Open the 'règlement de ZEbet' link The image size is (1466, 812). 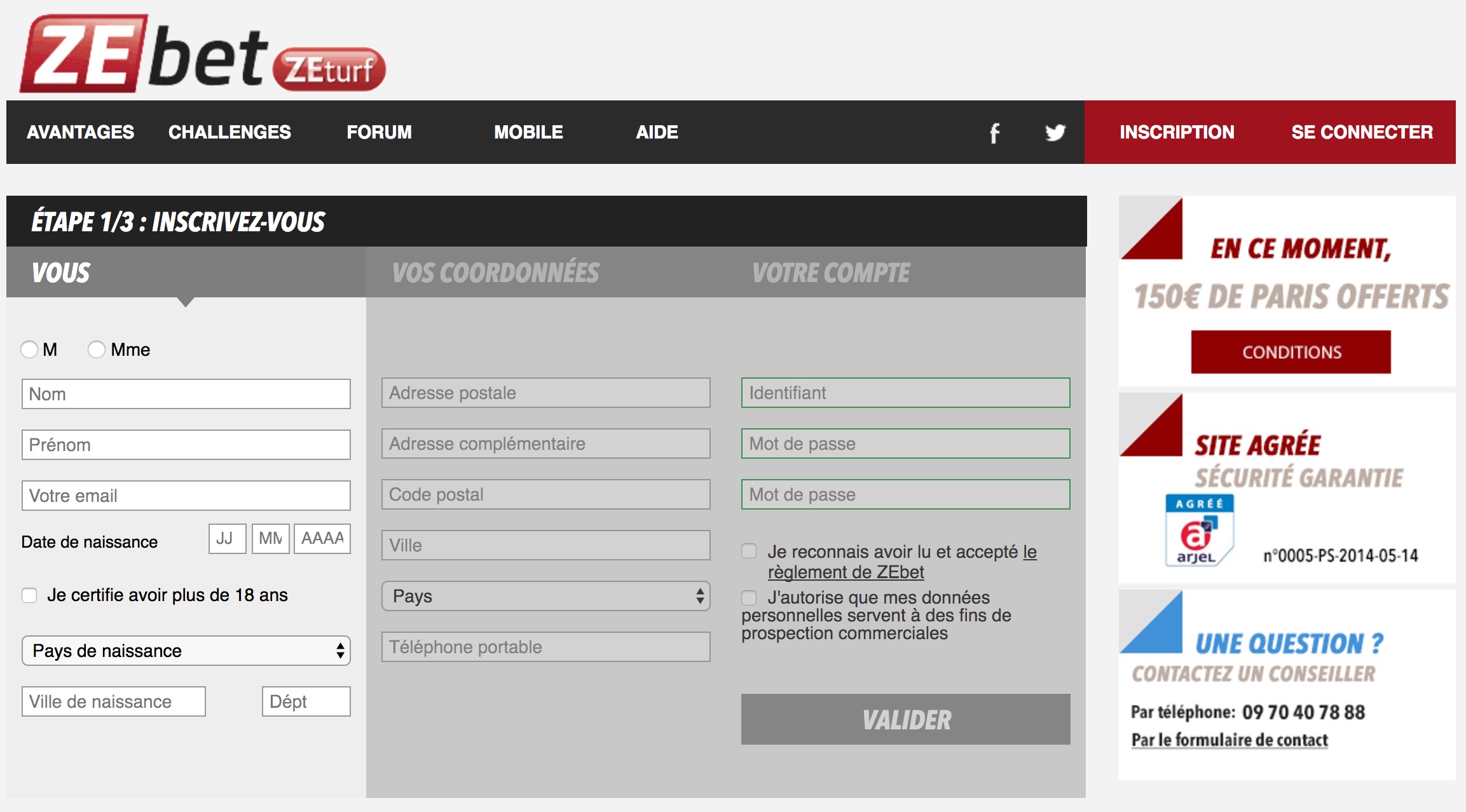point(846,572)
